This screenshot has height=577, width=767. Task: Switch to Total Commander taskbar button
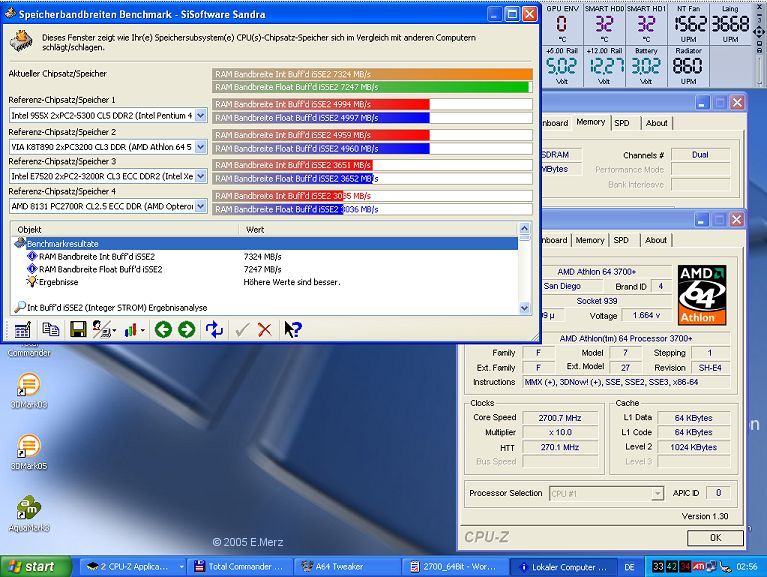point(240,567)
